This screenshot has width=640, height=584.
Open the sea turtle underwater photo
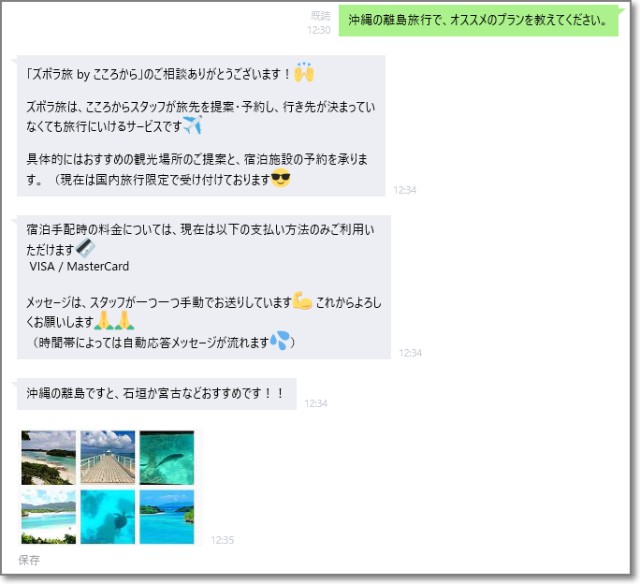(108, 517)
